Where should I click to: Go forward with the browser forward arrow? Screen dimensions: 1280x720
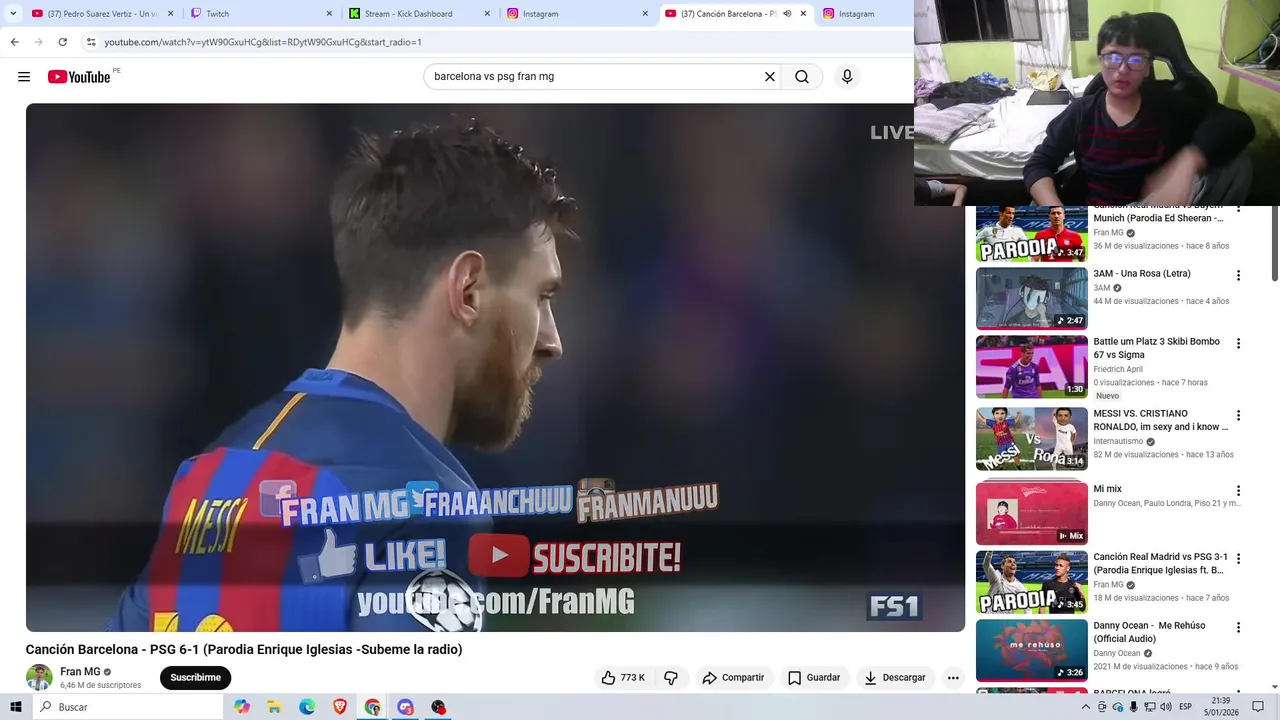[38, 42]
